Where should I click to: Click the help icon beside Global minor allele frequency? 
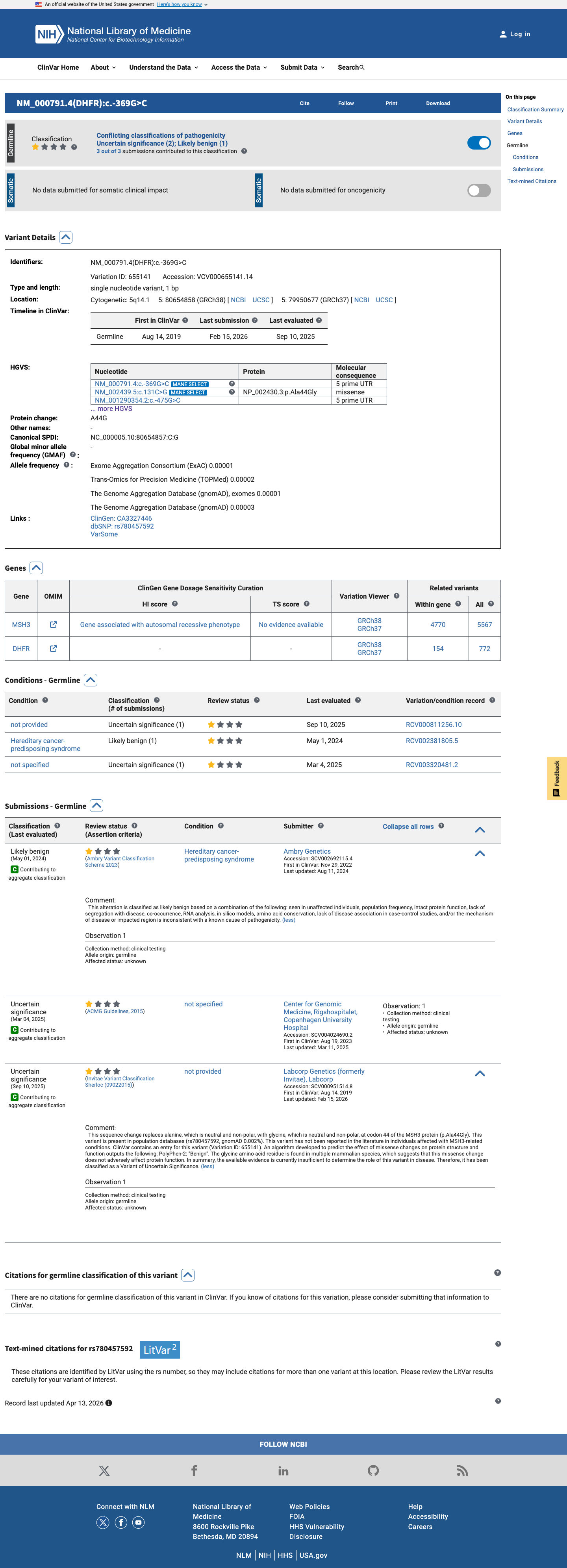pos(72,455)
